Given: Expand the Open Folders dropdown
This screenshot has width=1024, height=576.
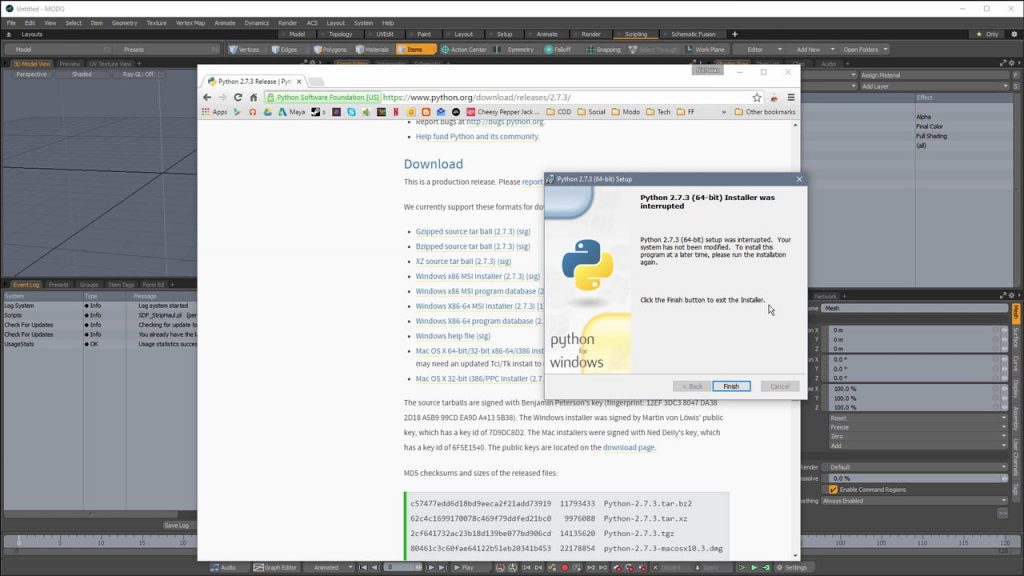Looking at the screenshot, I should pyautogui.click(x=865, y=49).
